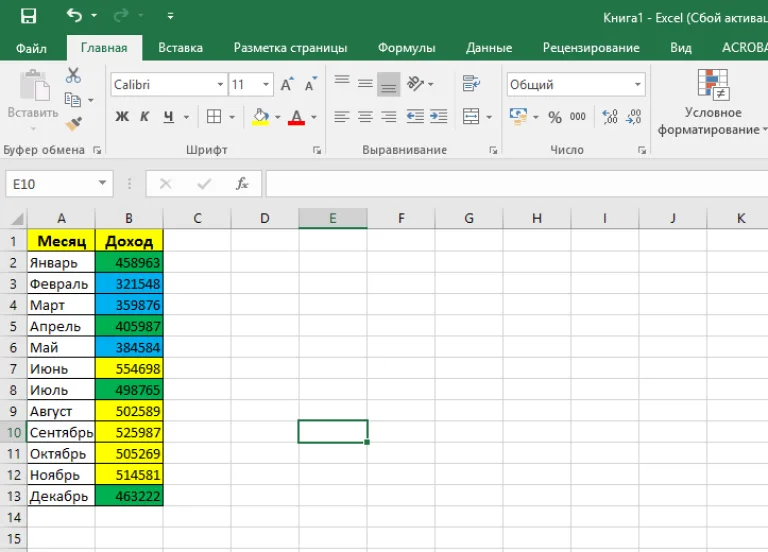Image resolution: width=768 pixels, height=552 pixels.
Task: Open the Name Box dropdown arrow
Action: pyautogui.click(x=102, y=183)
